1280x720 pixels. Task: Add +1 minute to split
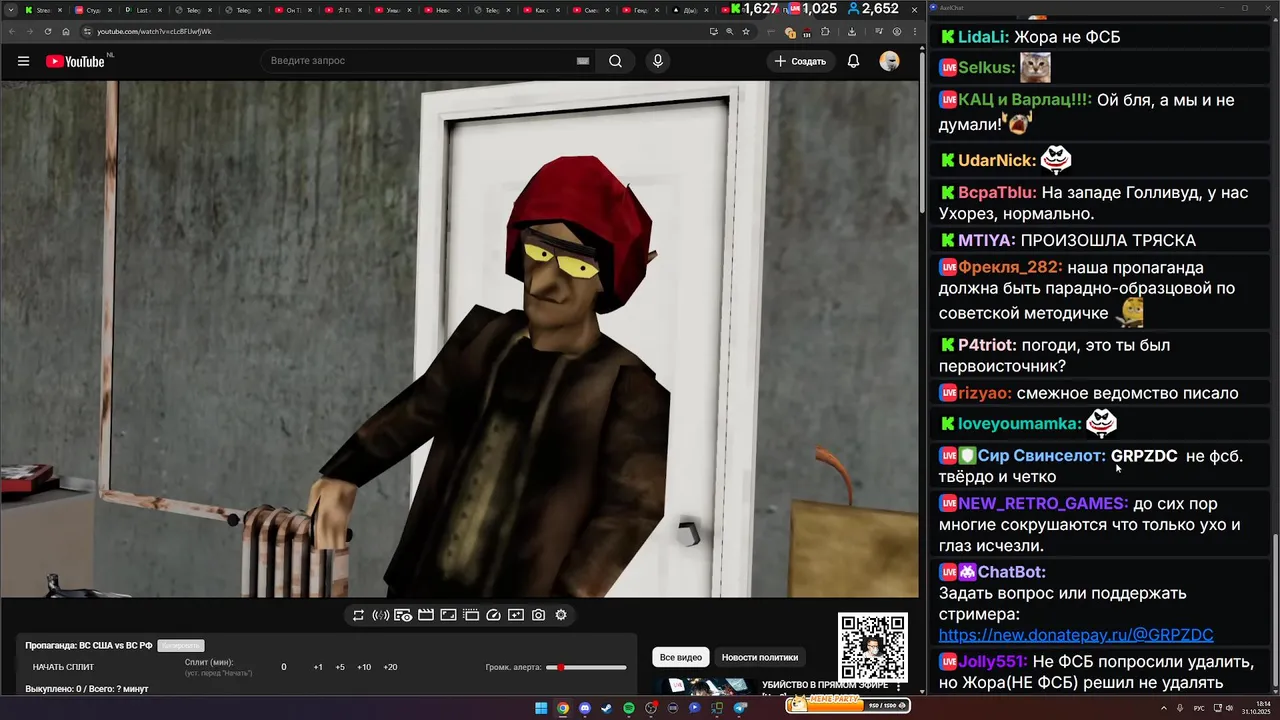point(318,667)
